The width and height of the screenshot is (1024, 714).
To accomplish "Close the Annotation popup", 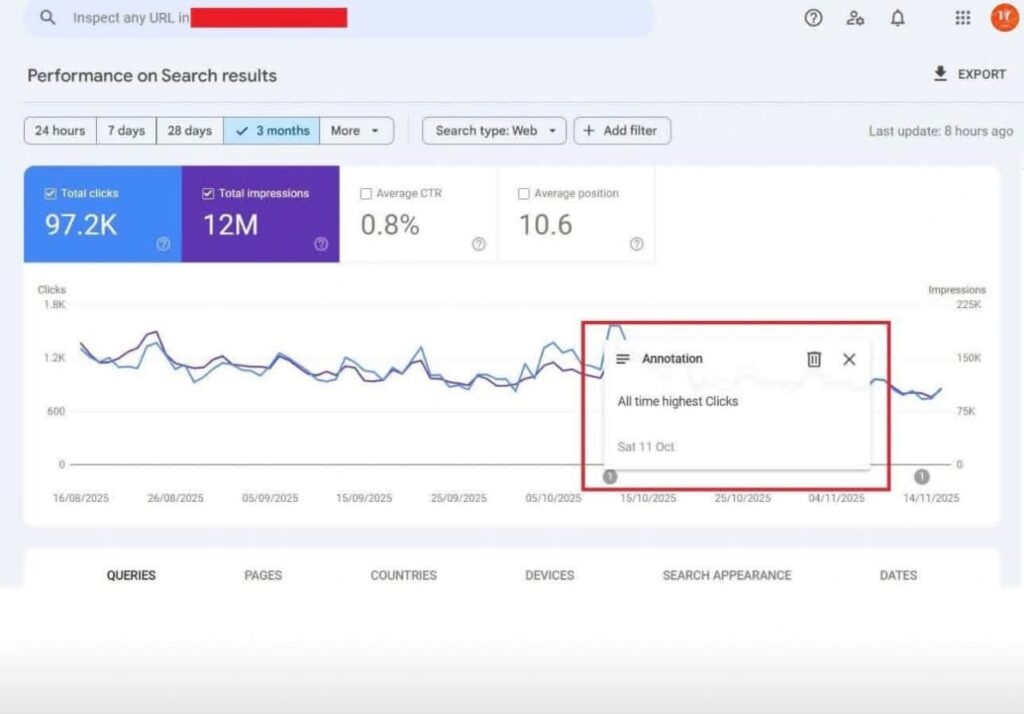I will [x=849, y=359].
